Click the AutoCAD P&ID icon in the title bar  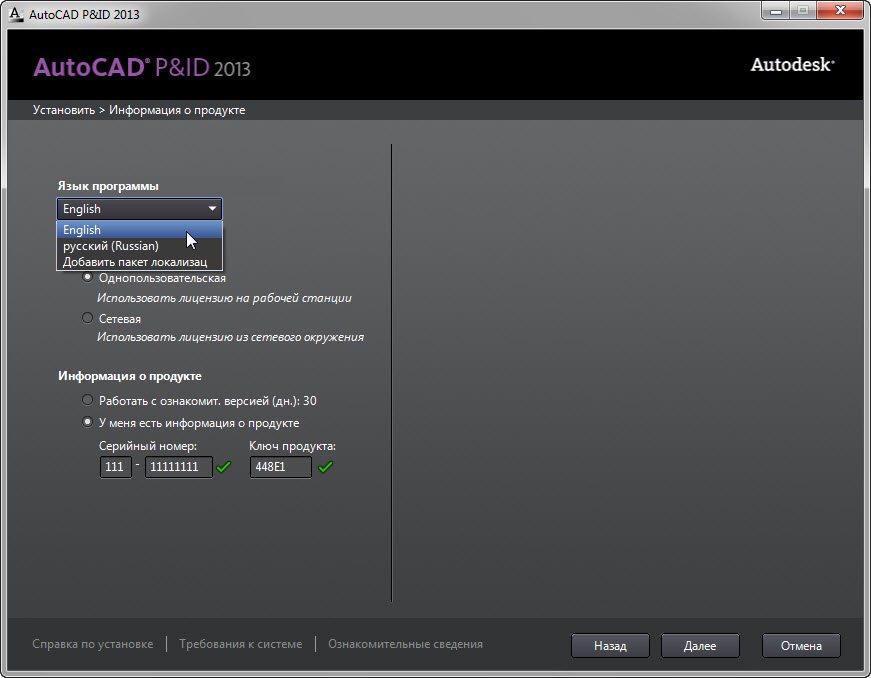tap(13, 14)
